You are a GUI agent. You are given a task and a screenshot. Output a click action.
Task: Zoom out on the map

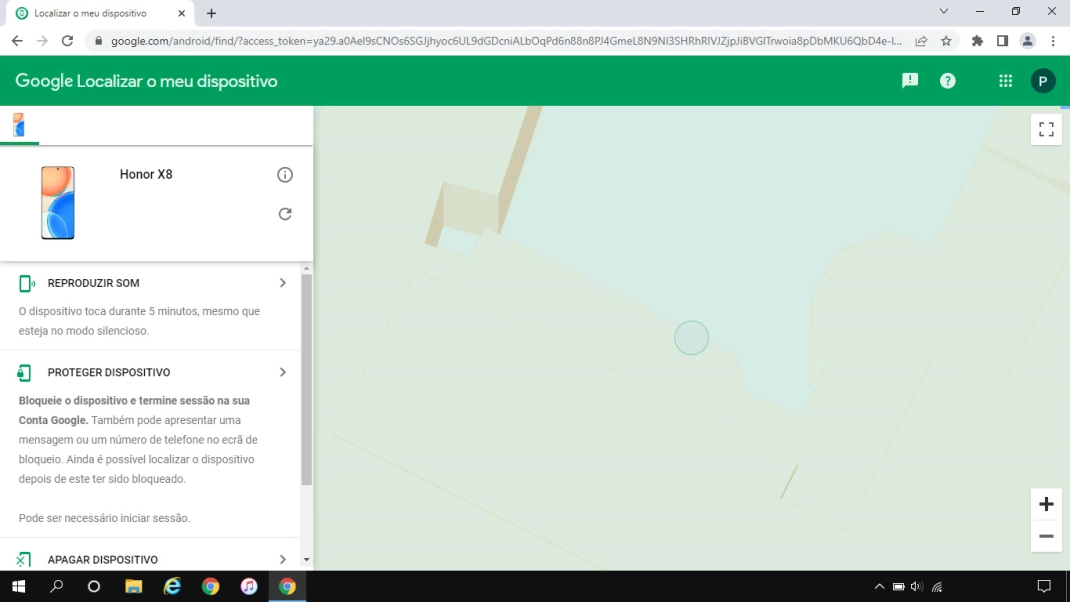tap(1046, 536)
